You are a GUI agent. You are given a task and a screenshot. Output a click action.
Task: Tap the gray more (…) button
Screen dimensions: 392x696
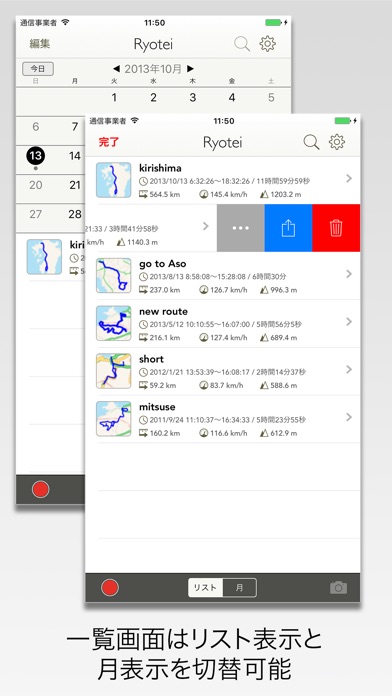(241, 228)
